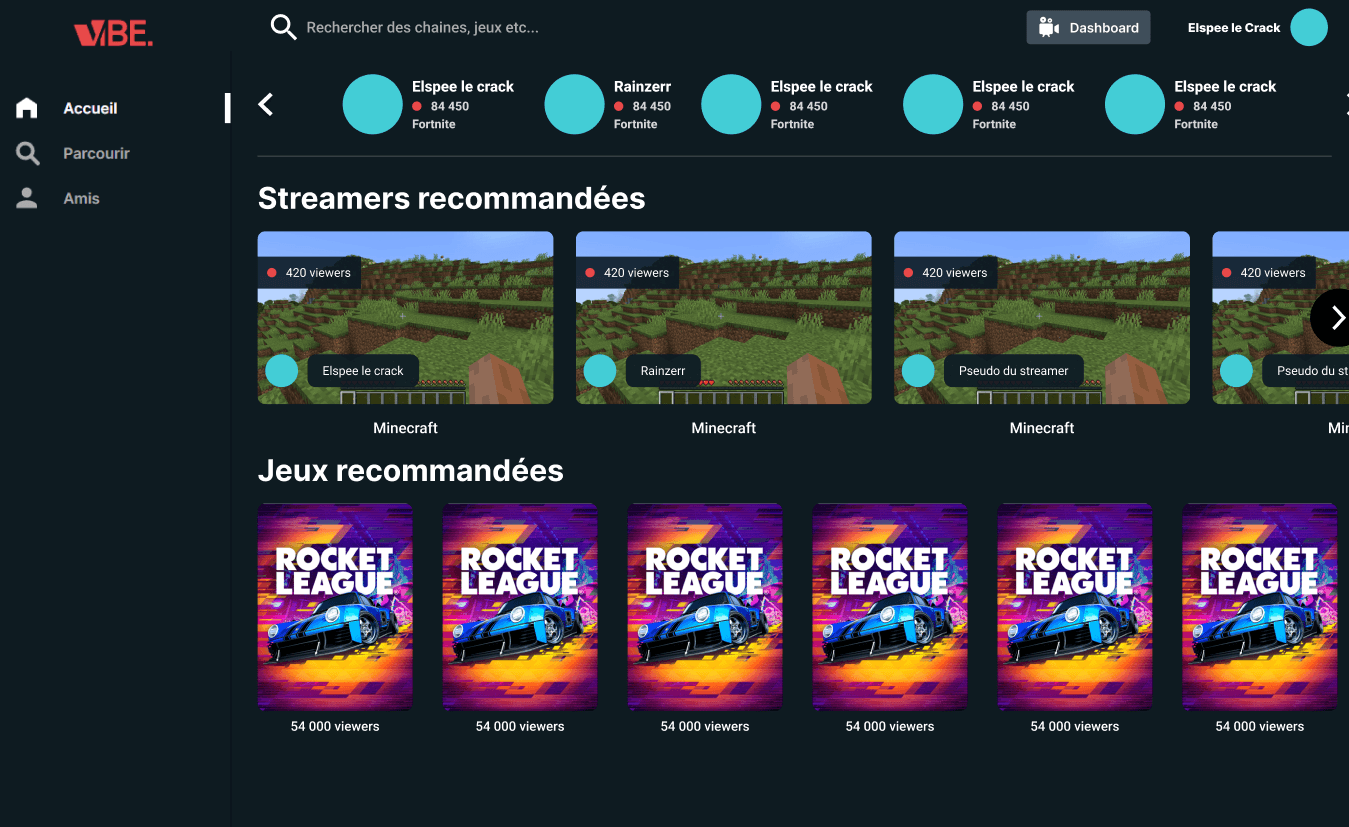This screenshot has width=1349, height=827.
Task: Open the Amis sidebar item
Action: (x=81, y=198)
